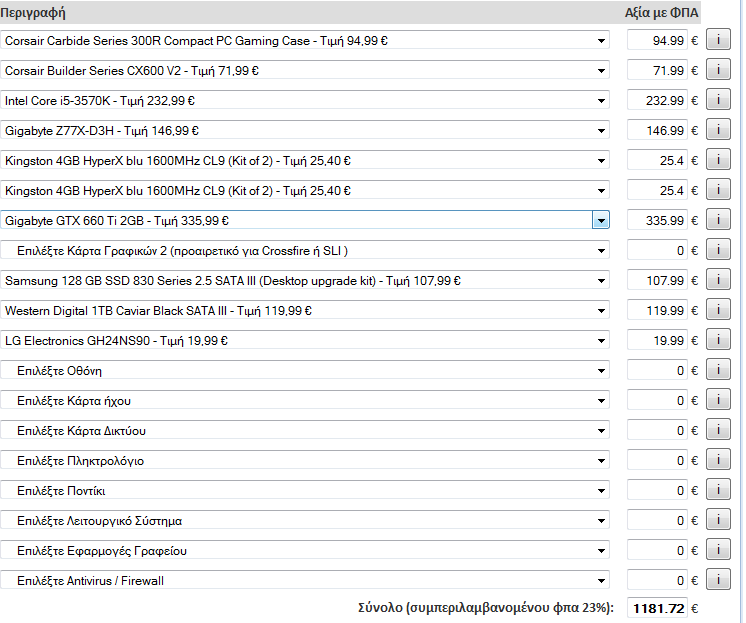Image resolution: width=746 pixels, height=623 pixels.
Task: Click the Αξία με ΦΠΑ column header
Action: tap(661, 13)
